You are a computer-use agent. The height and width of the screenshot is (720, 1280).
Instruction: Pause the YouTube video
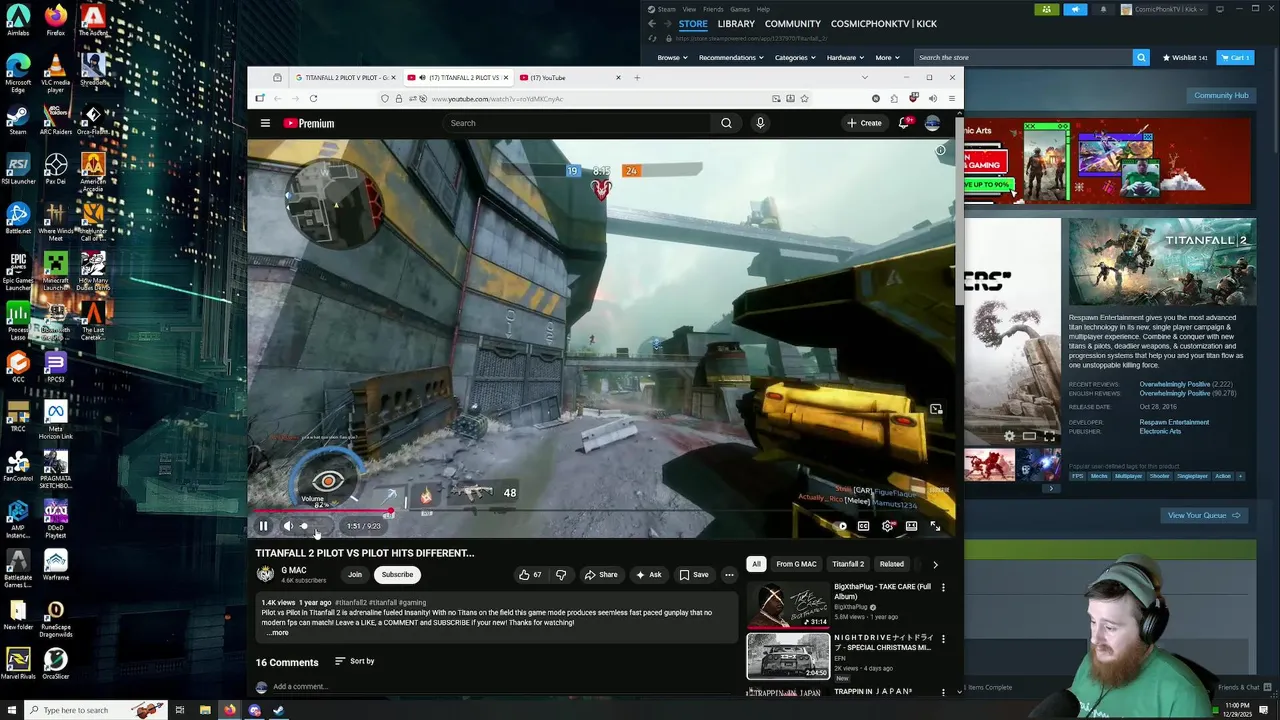[x=263, y=526]
